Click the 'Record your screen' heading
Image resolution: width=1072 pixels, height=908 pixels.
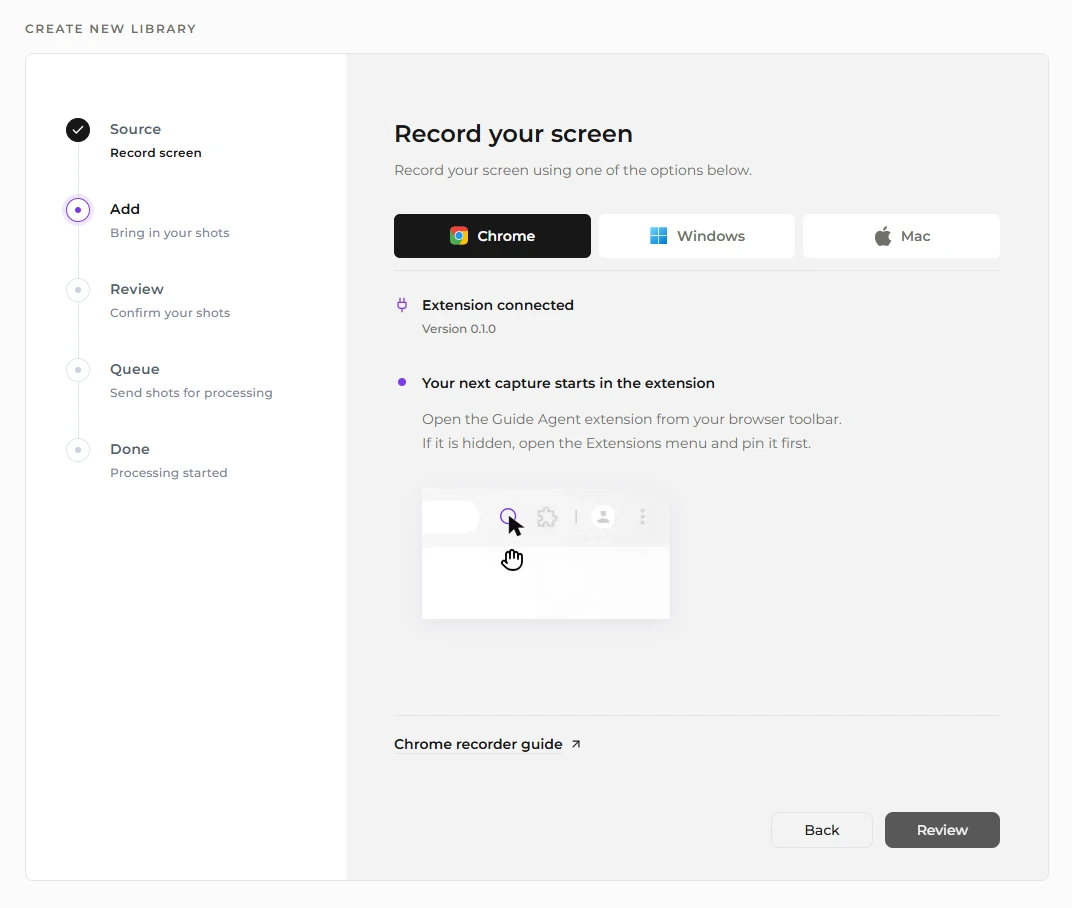pyautogui.click(x=513, y=134)
